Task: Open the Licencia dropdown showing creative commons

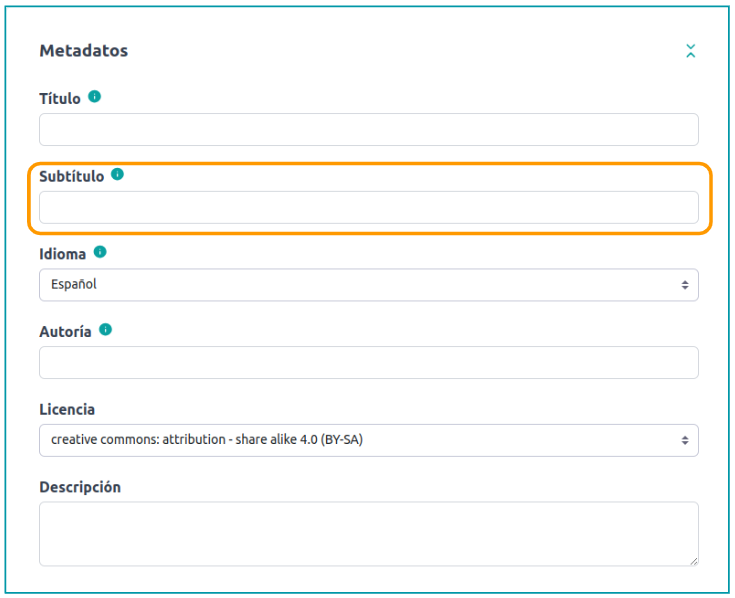Action: click(x=368, y=440)
